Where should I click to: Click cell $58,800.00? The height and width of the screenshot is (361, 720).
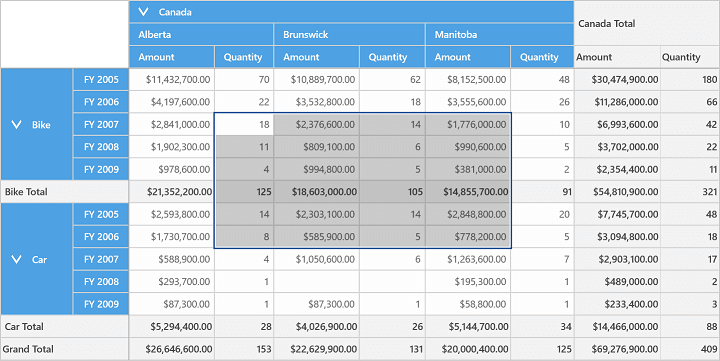click(468, 305)
